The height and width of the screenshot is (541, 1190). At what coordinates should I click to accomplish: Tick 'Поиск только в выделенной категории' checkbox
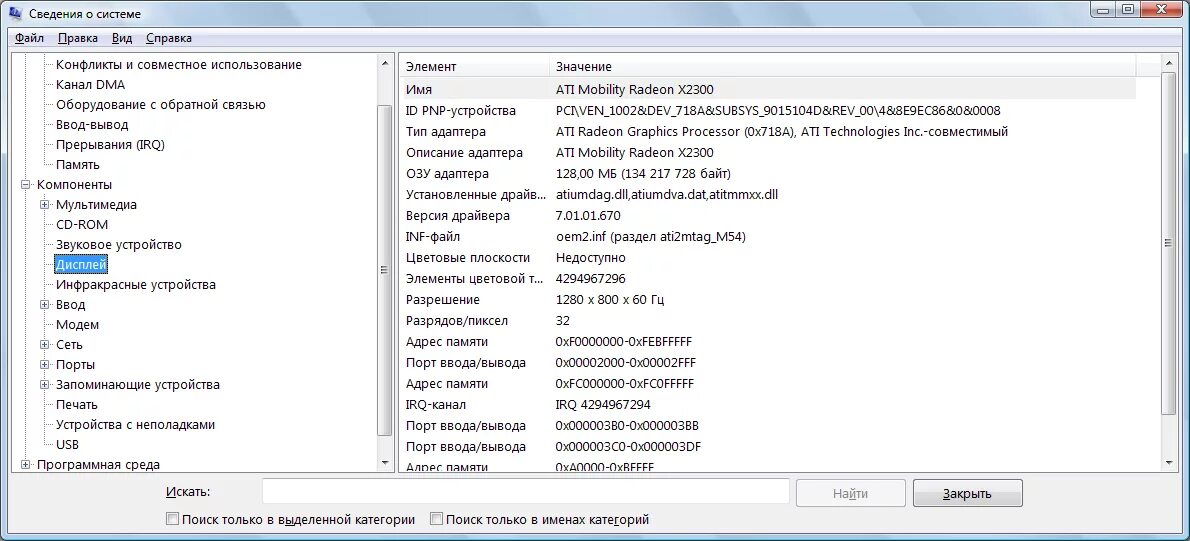click(x=172, y=520)
